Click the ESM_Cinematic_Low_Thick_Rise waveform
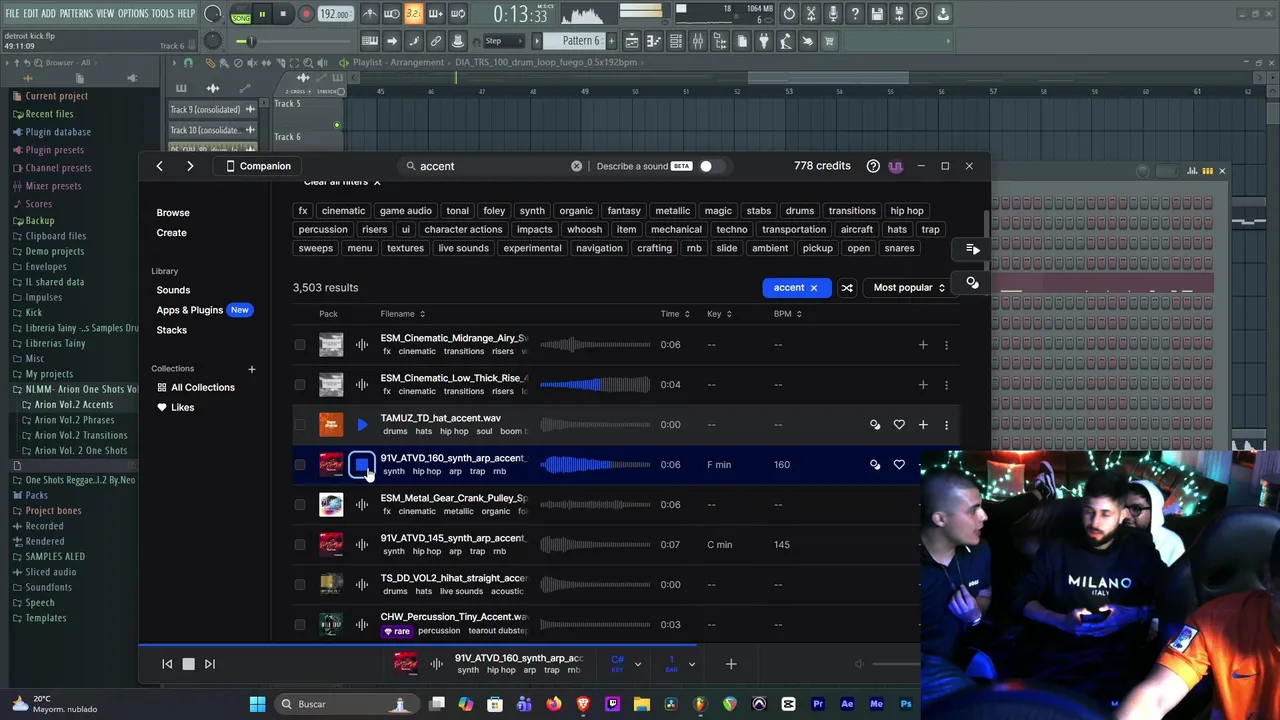Viewport: 1280px width, 720px height. tap(595, 385)
